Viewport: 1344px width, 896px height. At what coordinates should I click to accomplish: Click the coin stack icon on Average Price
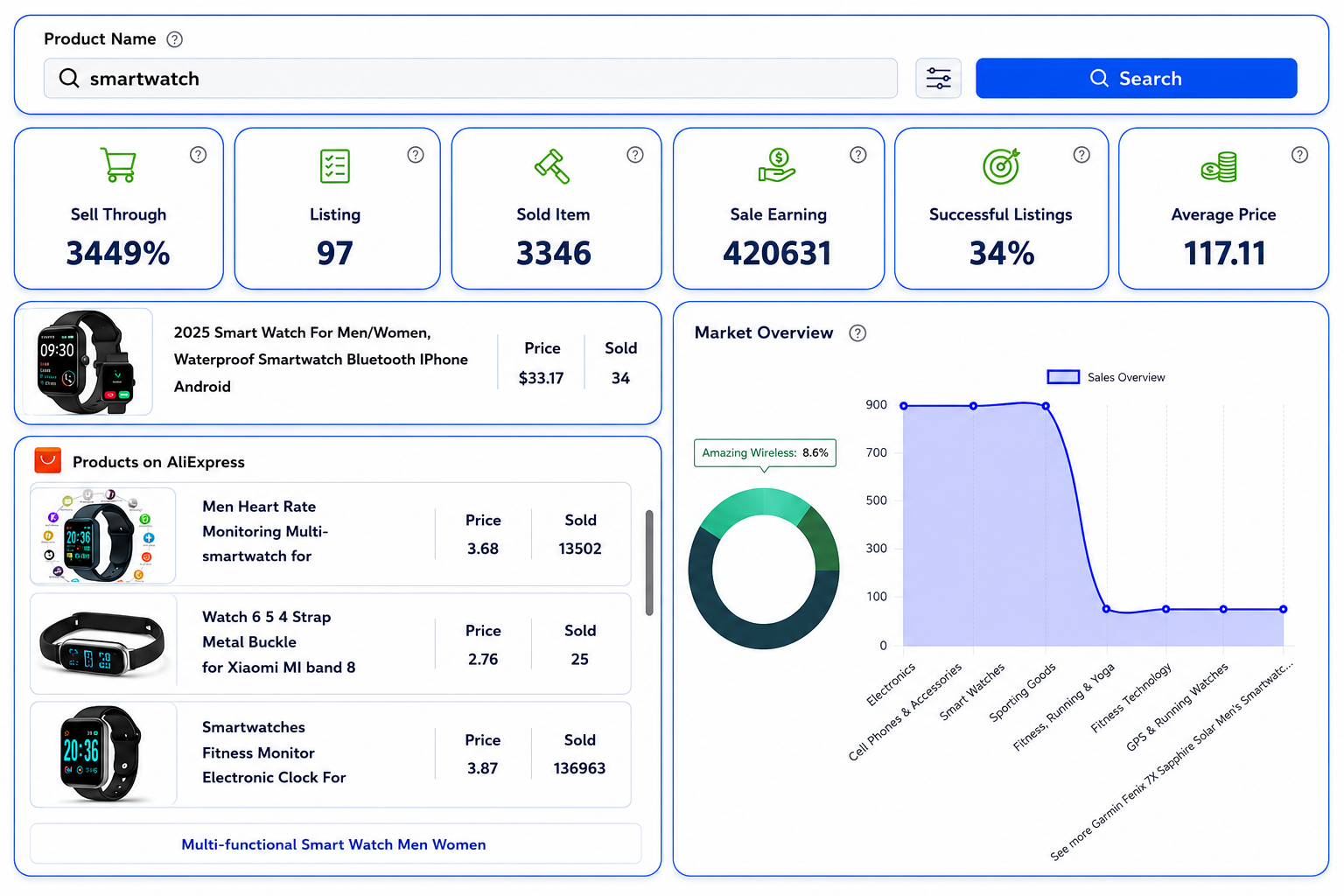[1219, 166]
